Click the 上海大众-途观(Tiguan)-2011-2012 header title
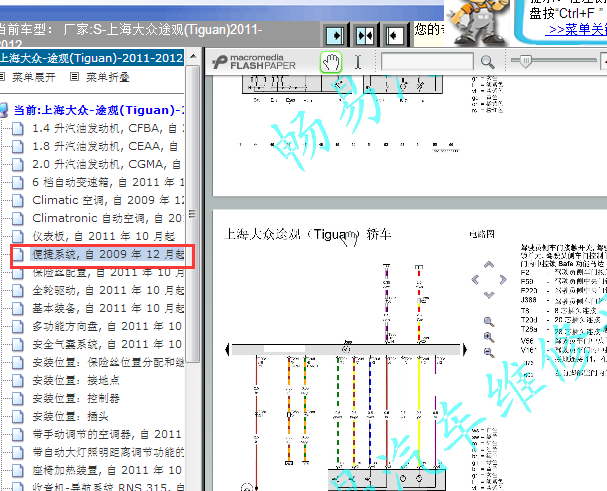This screenshot has height=491, width=607. 91,58
